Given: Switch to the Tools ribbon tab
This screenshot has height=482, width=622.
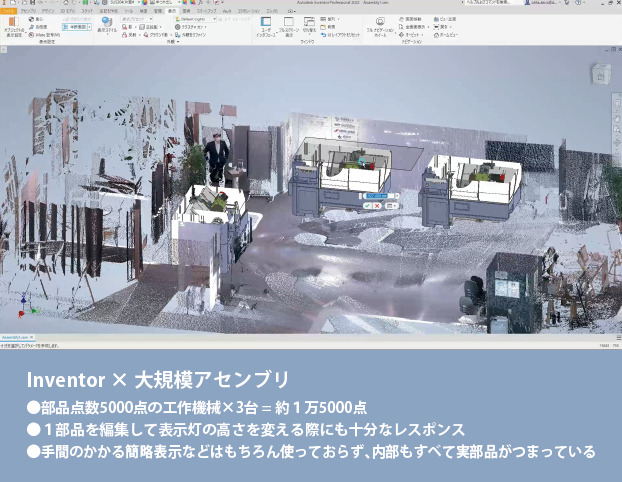Looking at the screenshot, I should point(128,11).
